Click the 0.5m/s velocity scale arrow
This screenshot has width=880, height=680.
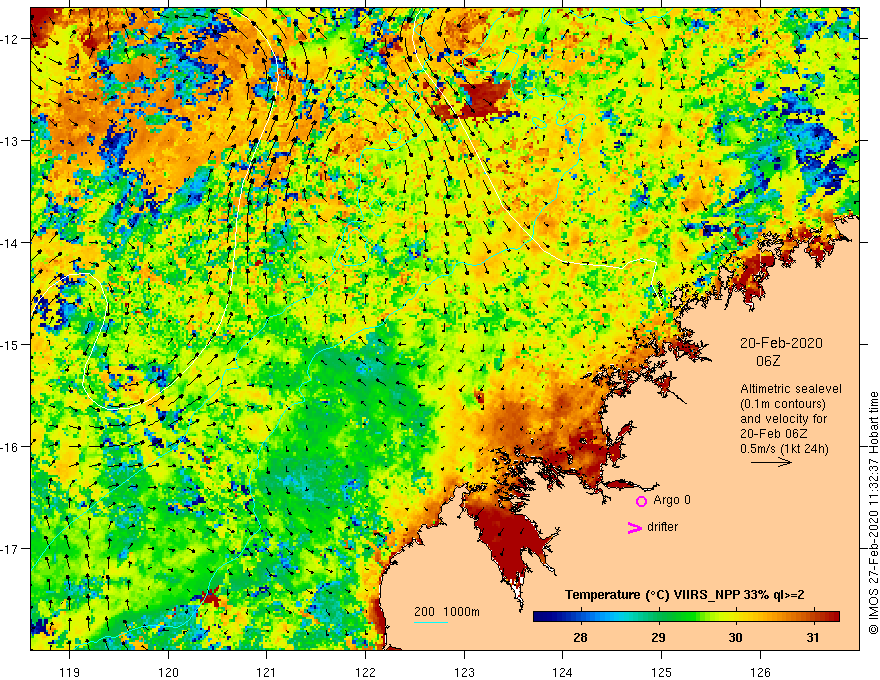coord(772,462)
